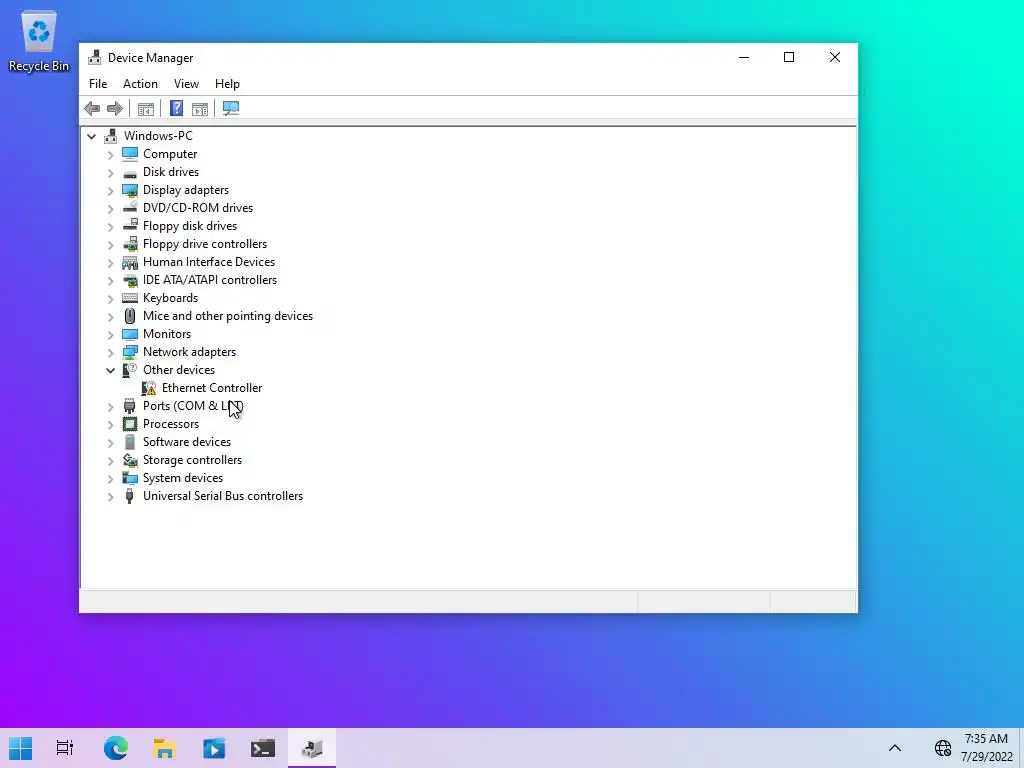Open the Windows Start button
Image resolution: width=1024 pixels, height=768 pixels.
[20, 748]
